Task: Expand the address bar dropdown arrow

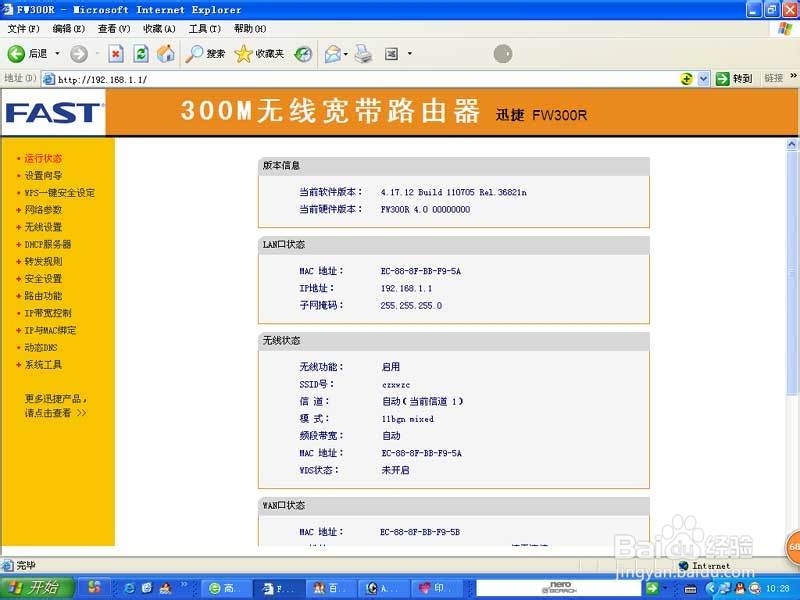Action: 704,79
